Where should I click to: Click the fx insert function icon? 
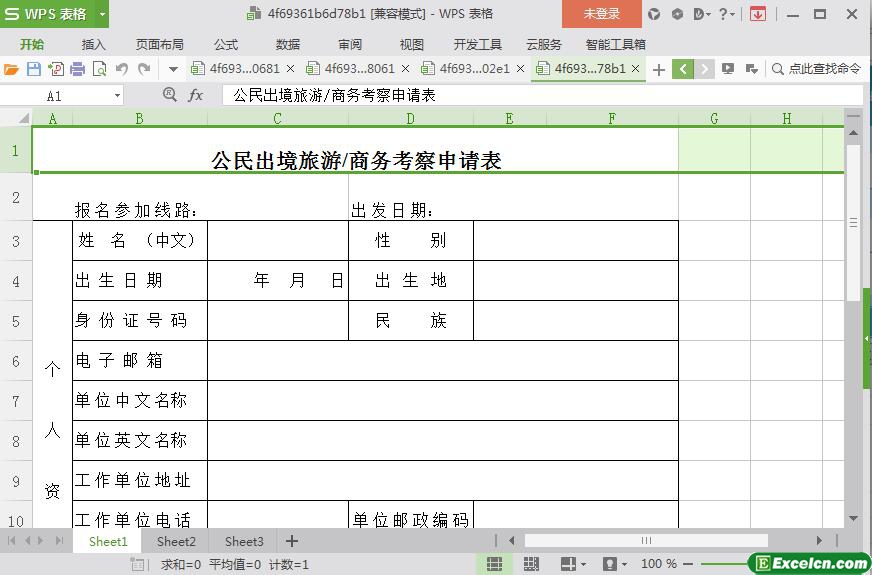point(196,95)
